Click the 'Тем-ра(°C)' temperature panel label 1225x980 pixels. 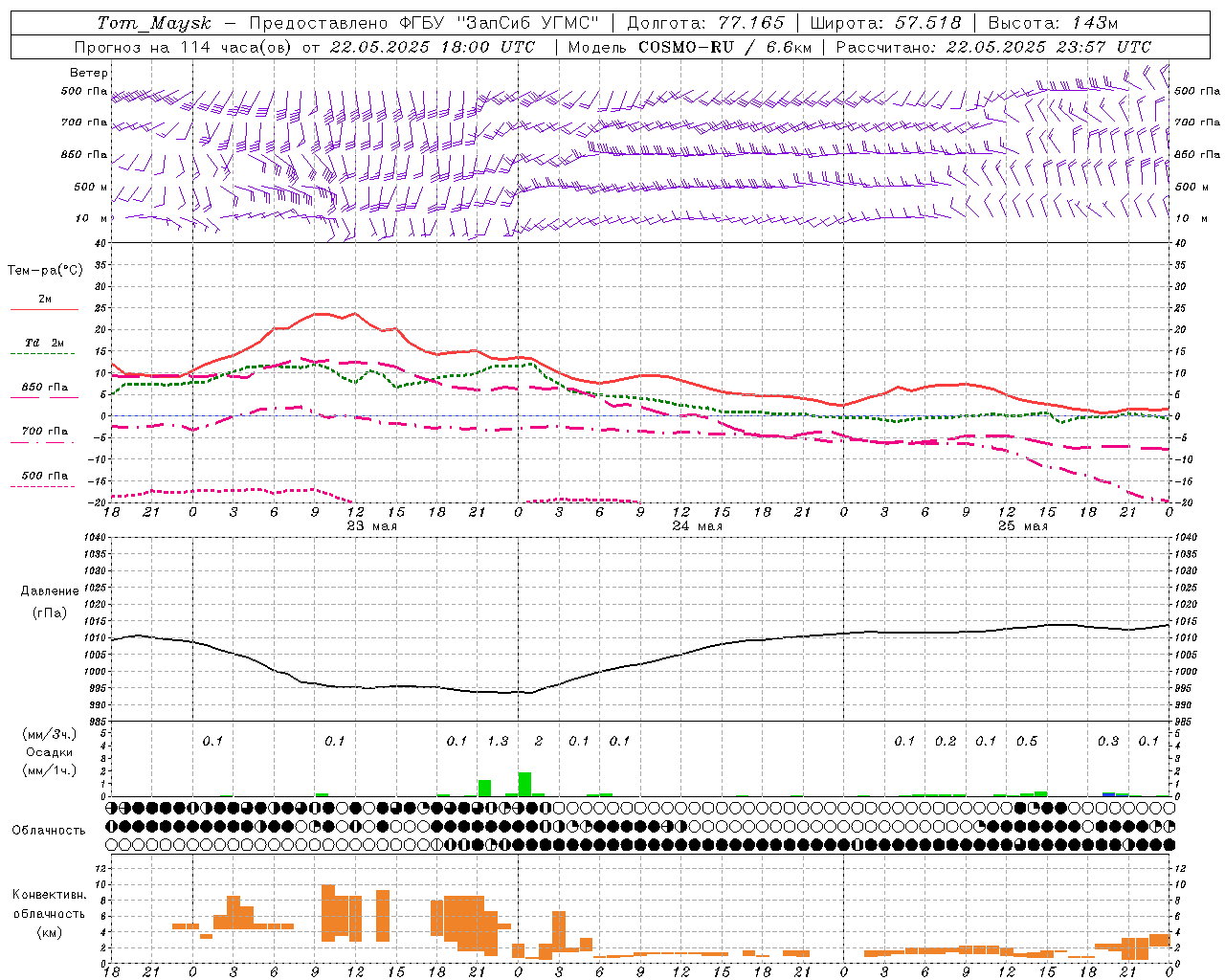(x=45, y=270)
